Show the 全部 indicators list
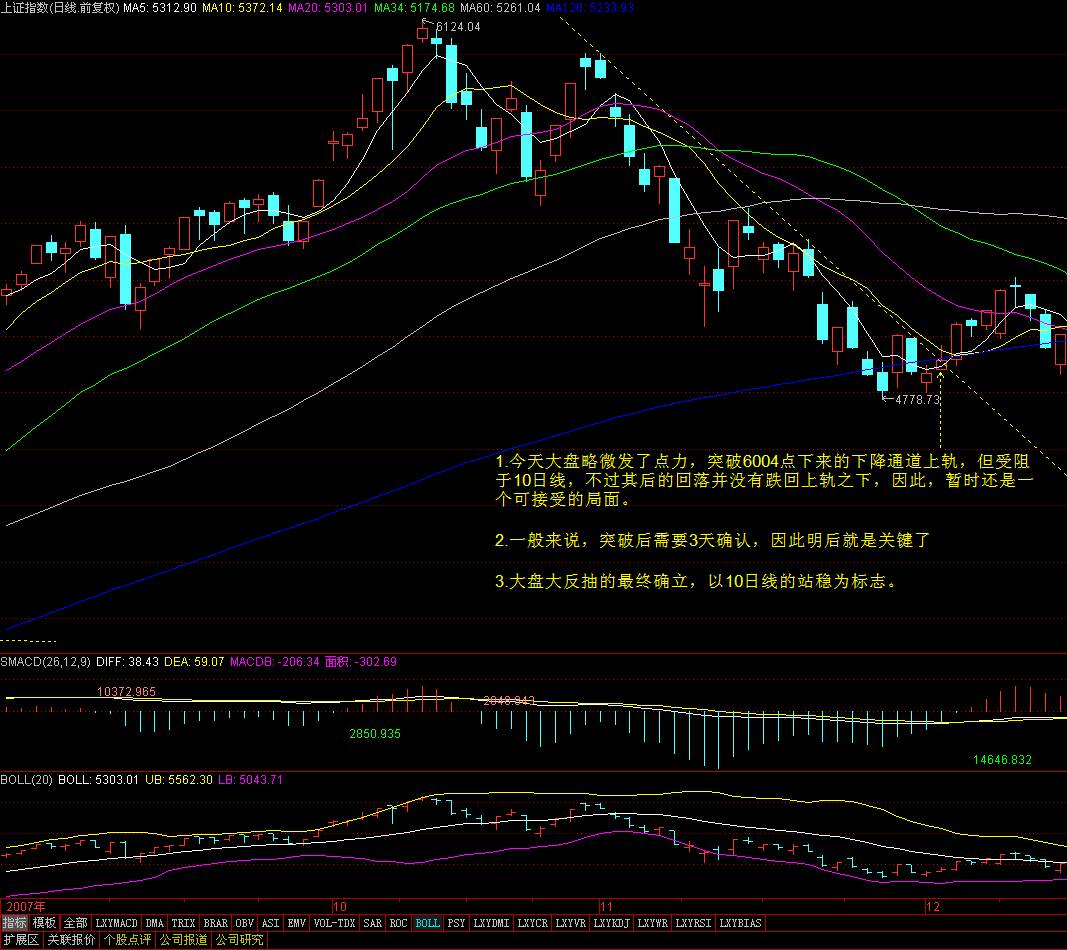Screen dimensions: 1067x950 click(76, 923)
